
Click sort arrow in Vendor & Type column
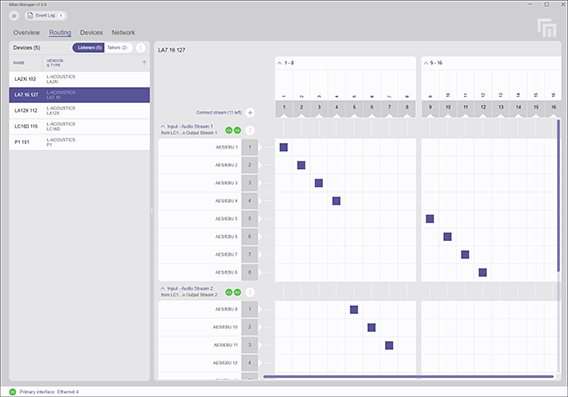coord(144,63)
